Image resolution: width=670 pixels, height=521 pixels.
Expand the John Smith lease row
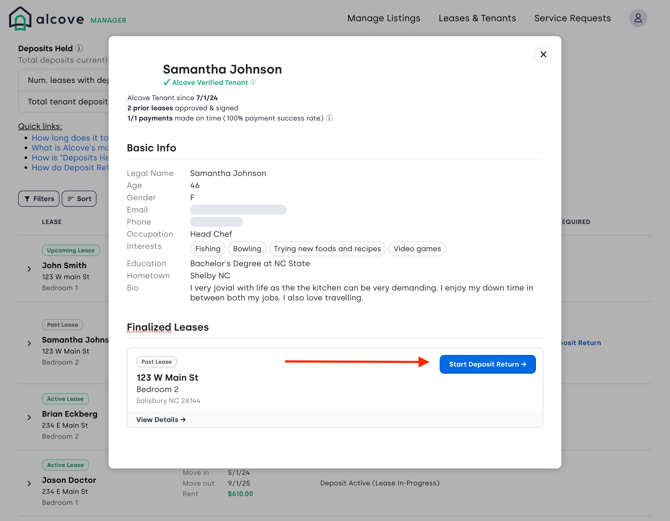point(29,269)
